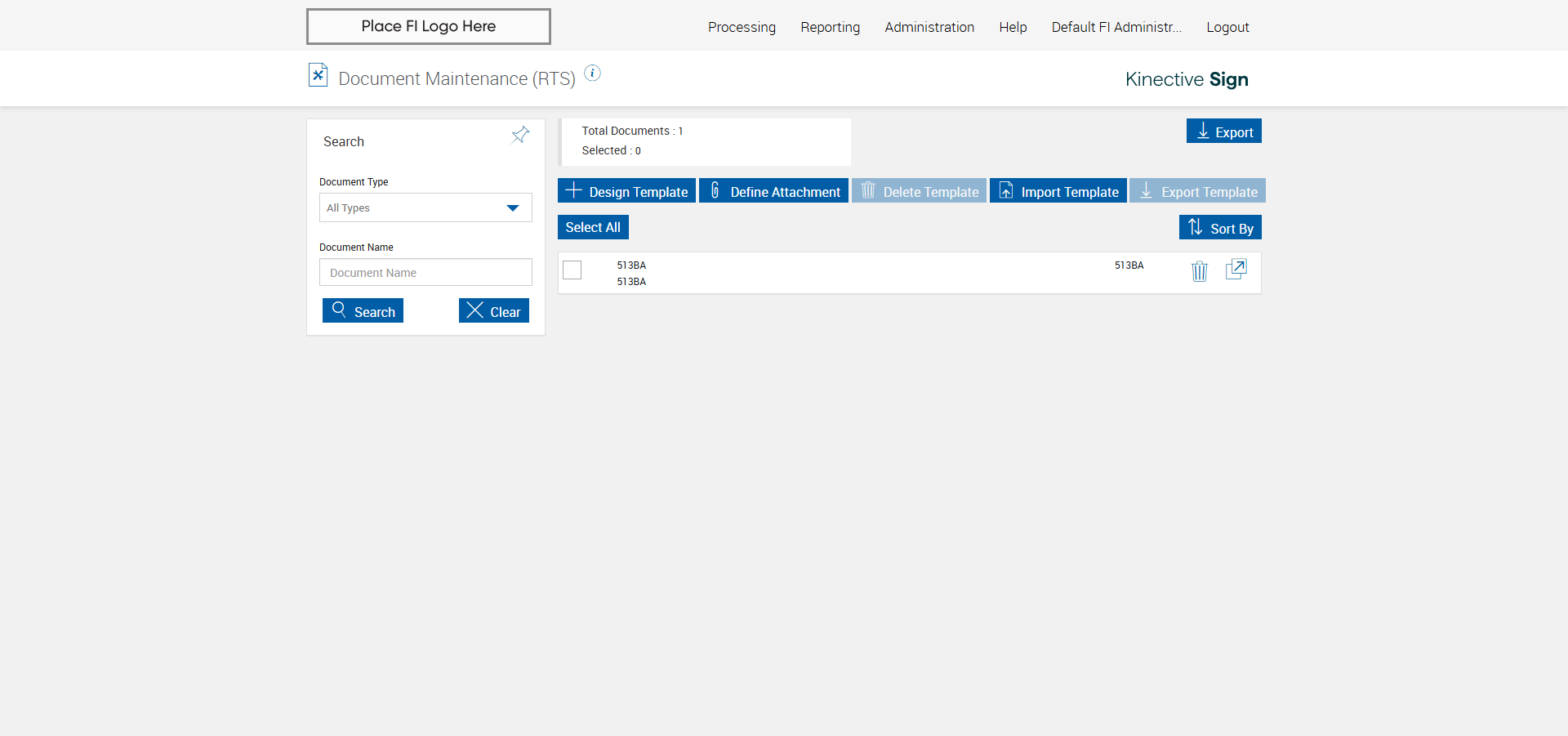Clear the search filters
This screenshot has width=1568, height=736.
click(494, 310)
